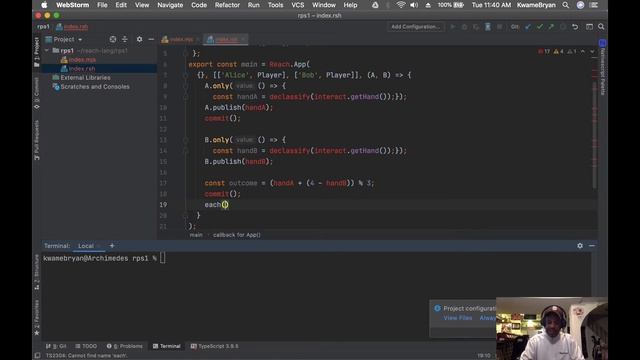Viewport: 640px width, 360px height.
Task: Toggle the Project tool window side tab
Action: tap(37, 52)
